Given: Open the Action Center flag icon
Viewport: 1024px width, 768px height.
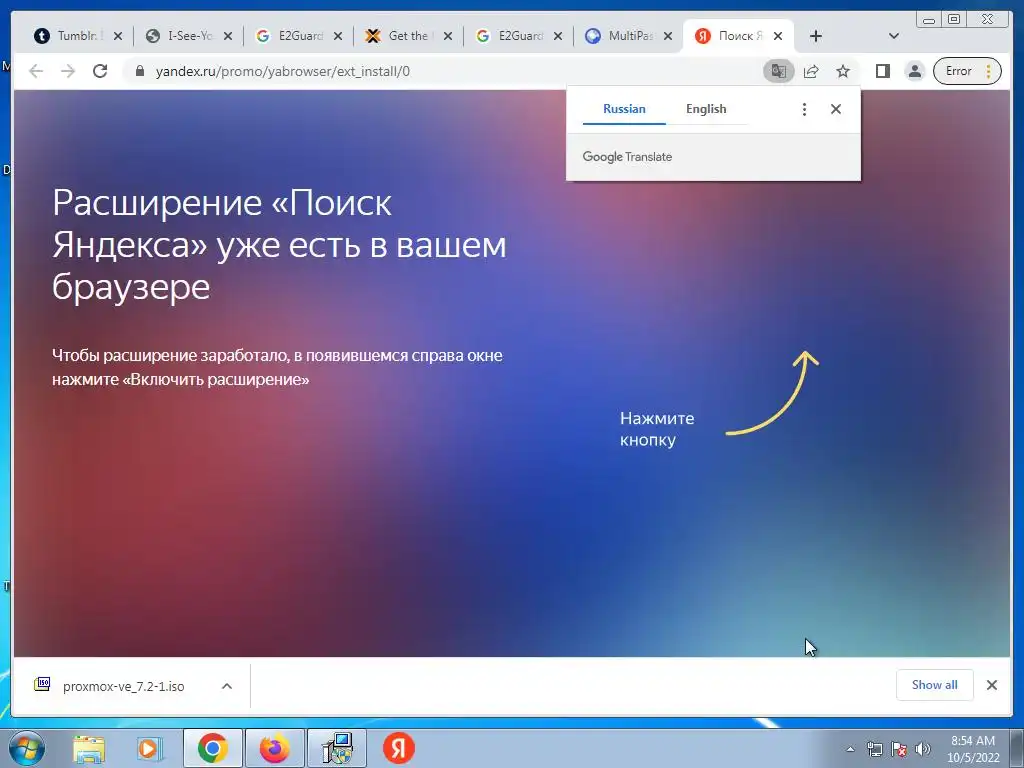Looking at the screenshot, I should tap(899, 750).
